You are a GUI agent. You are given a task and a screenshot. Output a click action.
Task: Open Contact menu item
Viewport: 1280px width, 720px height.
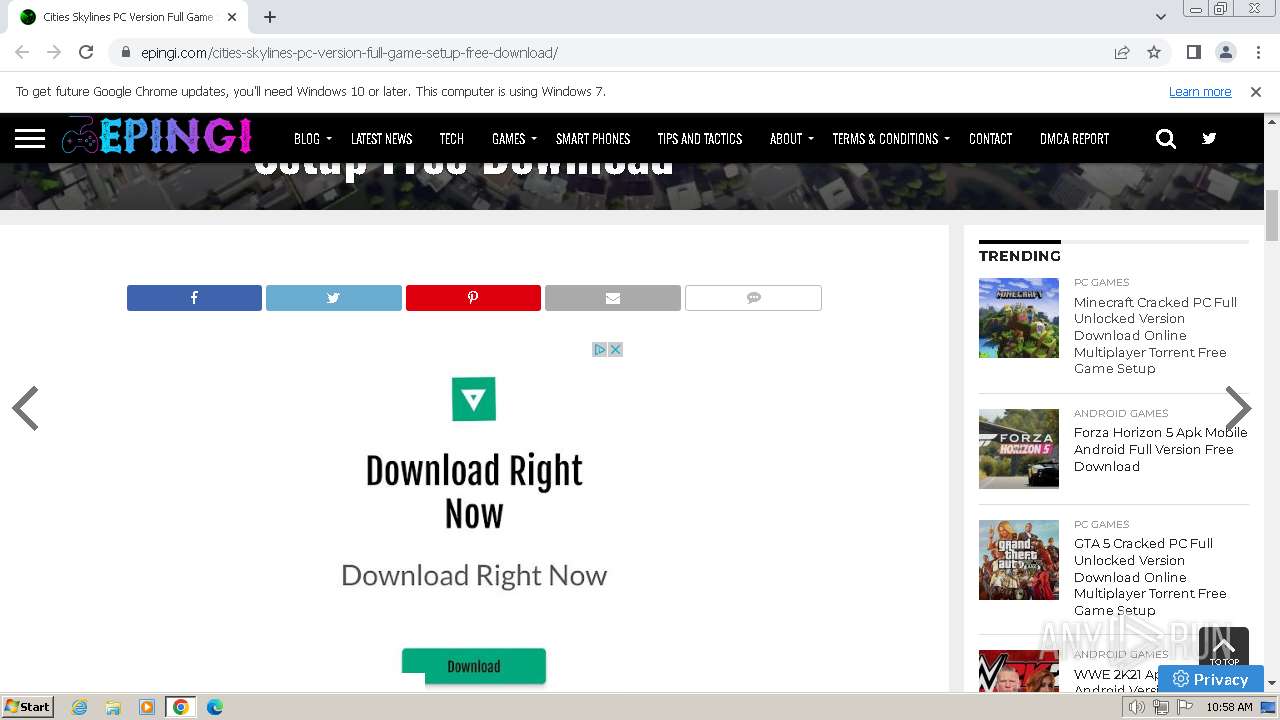pos(990,139)
